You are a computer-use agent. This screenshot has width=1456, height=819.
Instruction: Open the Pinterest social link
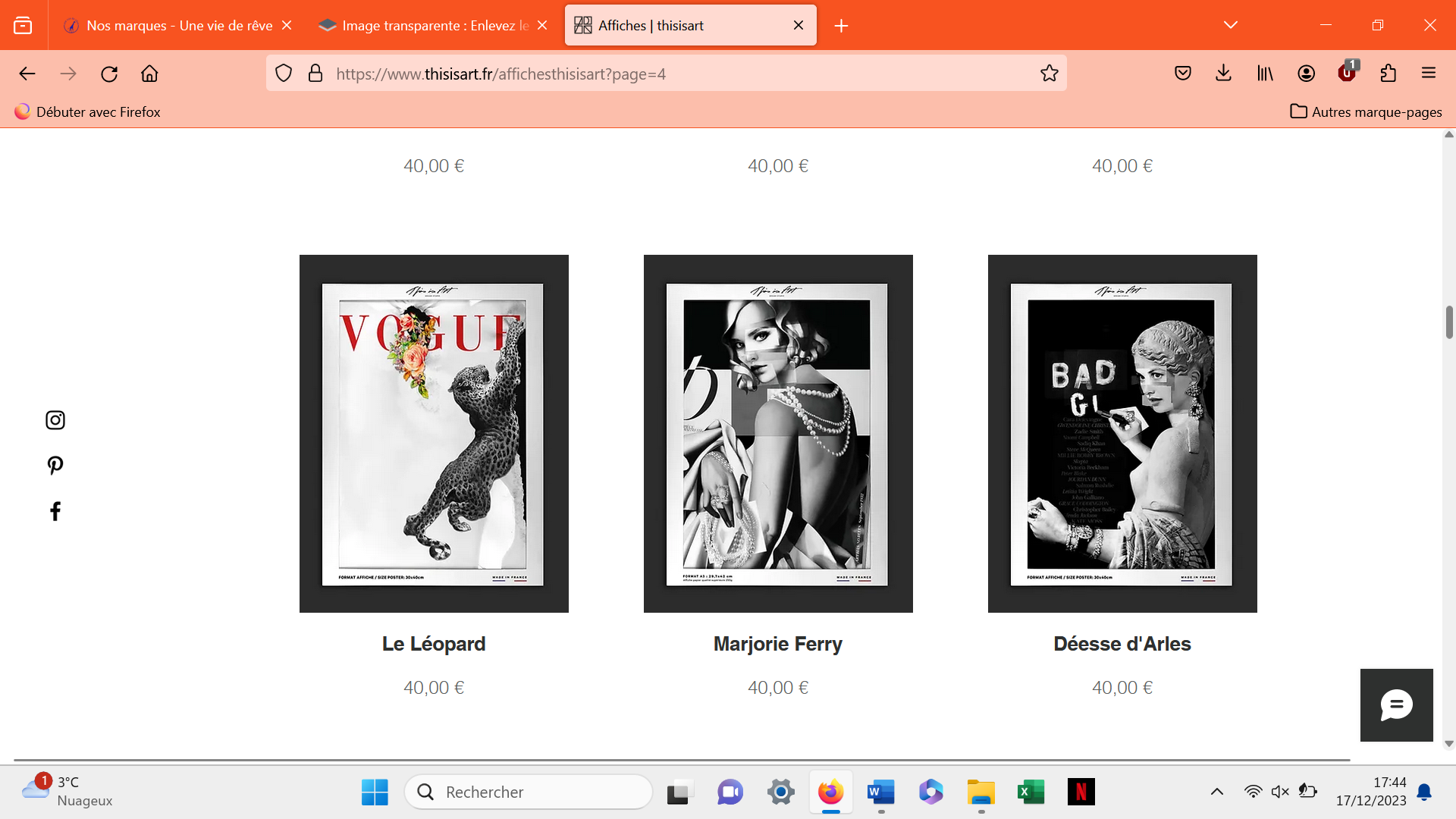55,466
